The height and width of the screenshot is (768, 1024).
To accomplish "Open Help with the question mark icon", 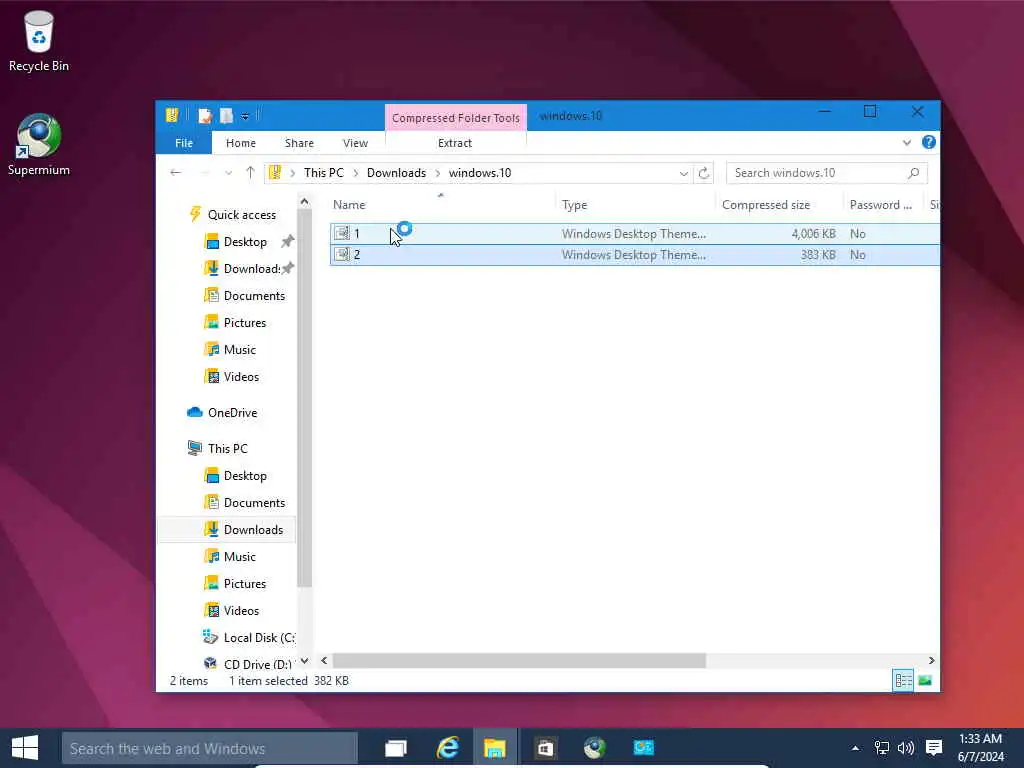I will [x=929, y=142].
